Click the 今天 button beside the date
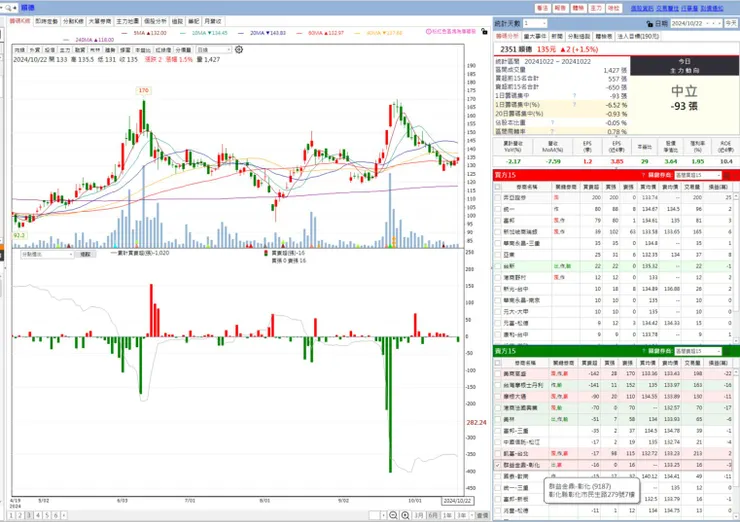Image resolution: width=740 pixels, height=522 pixels. pyautogui.click(x=731, y=23)
